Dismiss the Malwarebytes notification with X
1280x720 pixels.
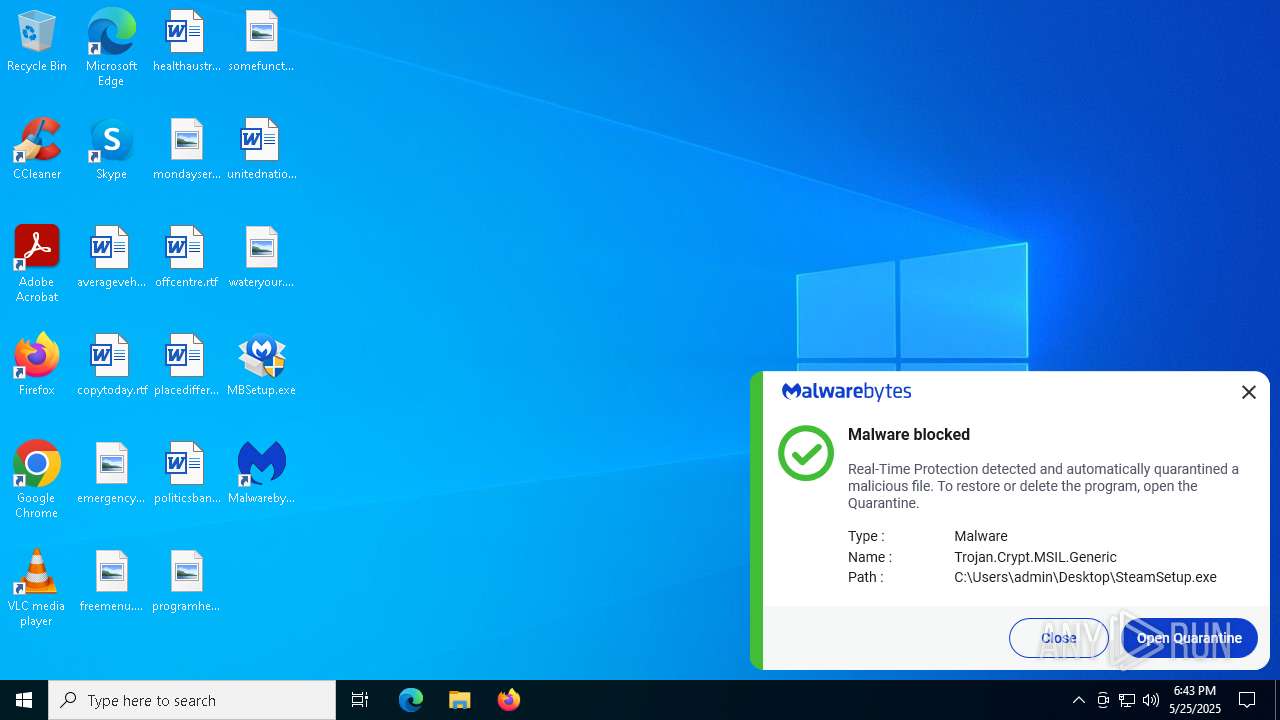coord(1249,392)
